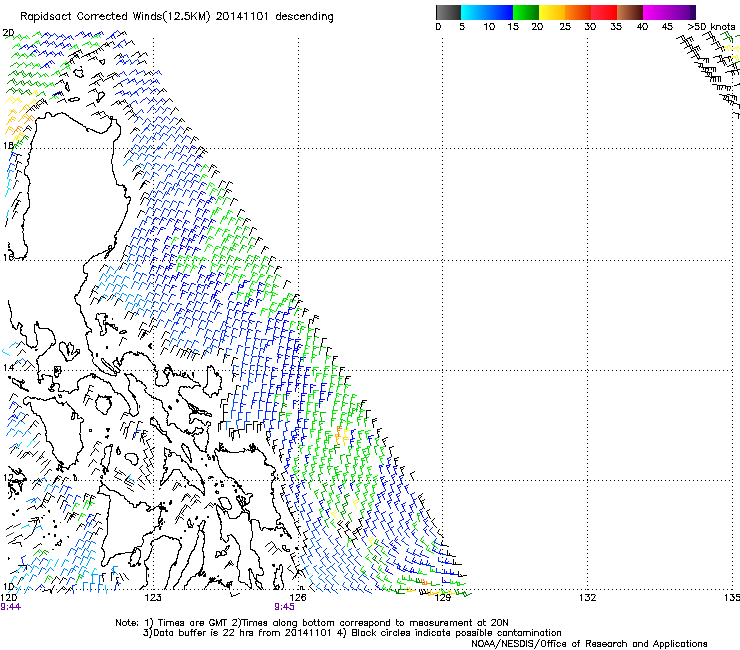Click the purple time label '9:45'
The height and width of the screenshot is (650, 740).
tap(284, 607)
